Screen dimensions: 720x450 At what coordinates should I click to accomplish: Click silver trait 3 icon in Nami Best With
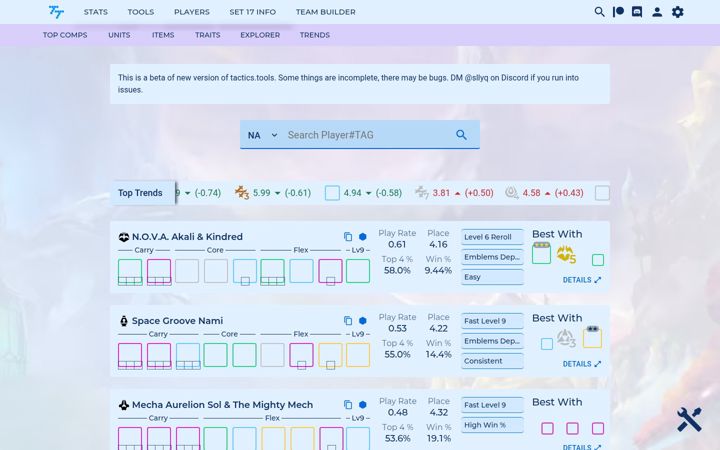(566, 338)
